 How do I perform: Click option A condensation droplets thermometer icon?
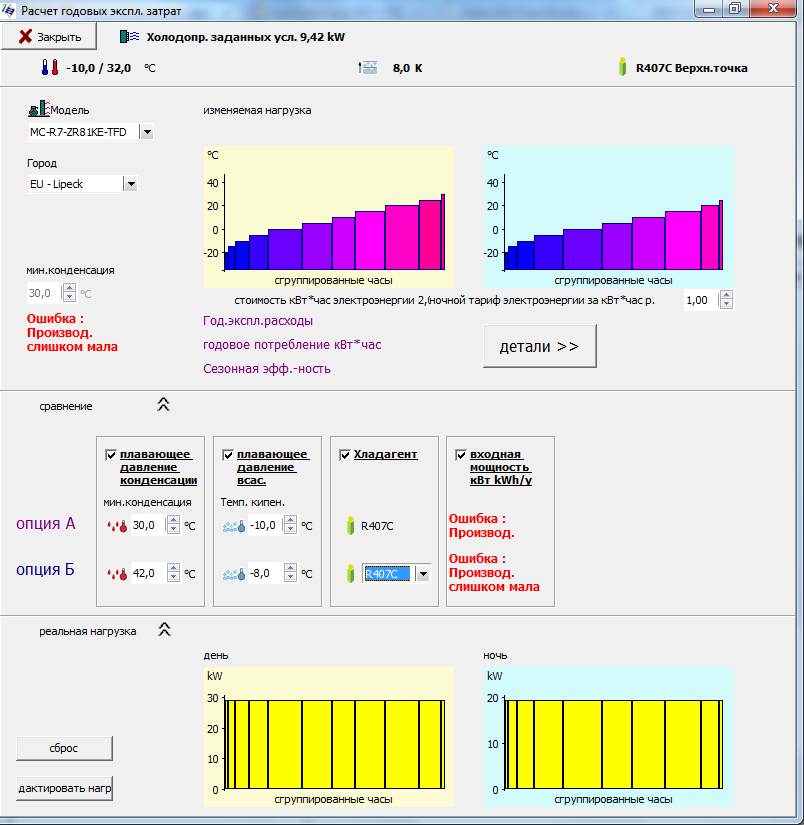(x=117, y=526)
